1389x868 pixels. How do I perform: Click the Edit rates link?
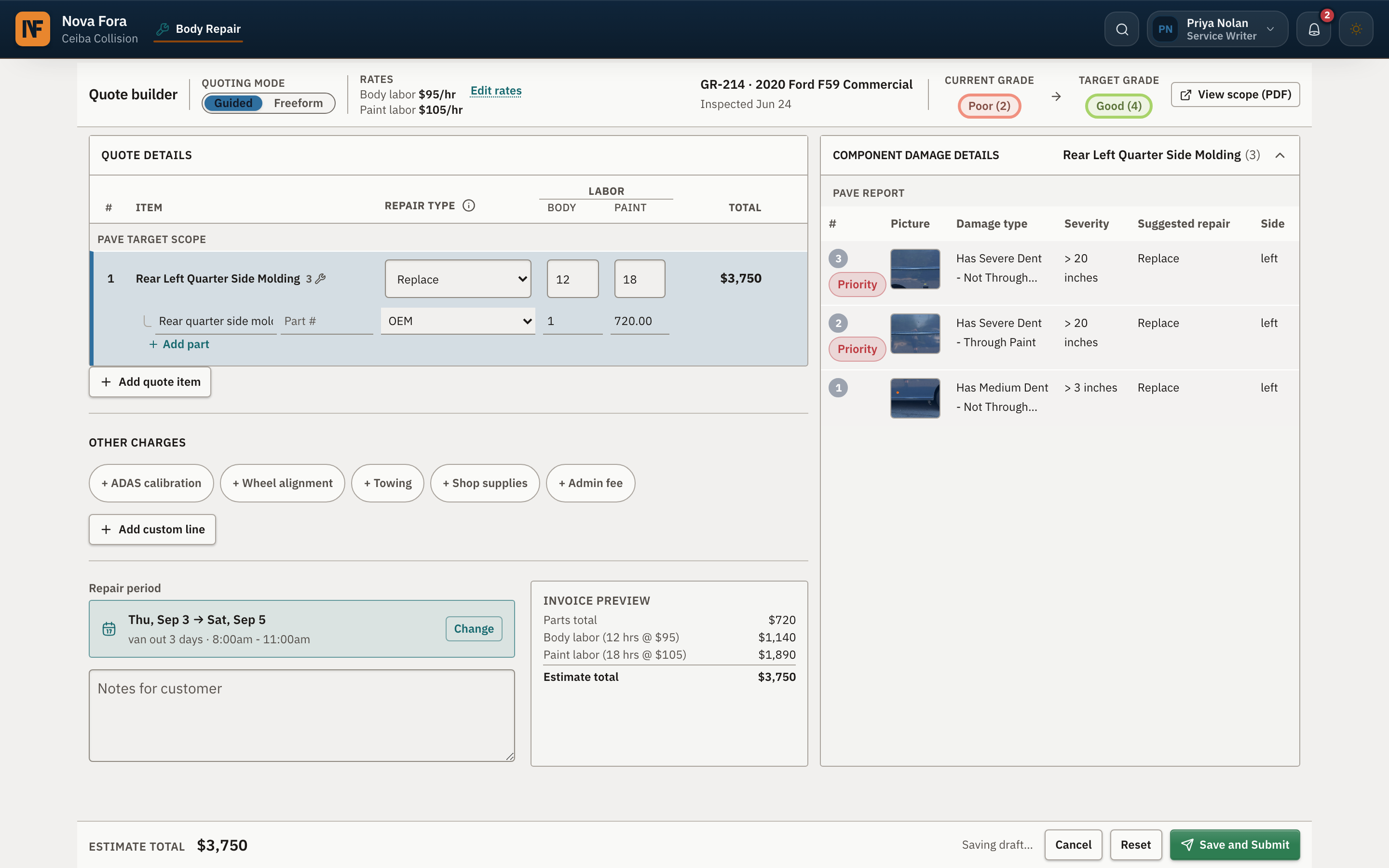point(496,91)
